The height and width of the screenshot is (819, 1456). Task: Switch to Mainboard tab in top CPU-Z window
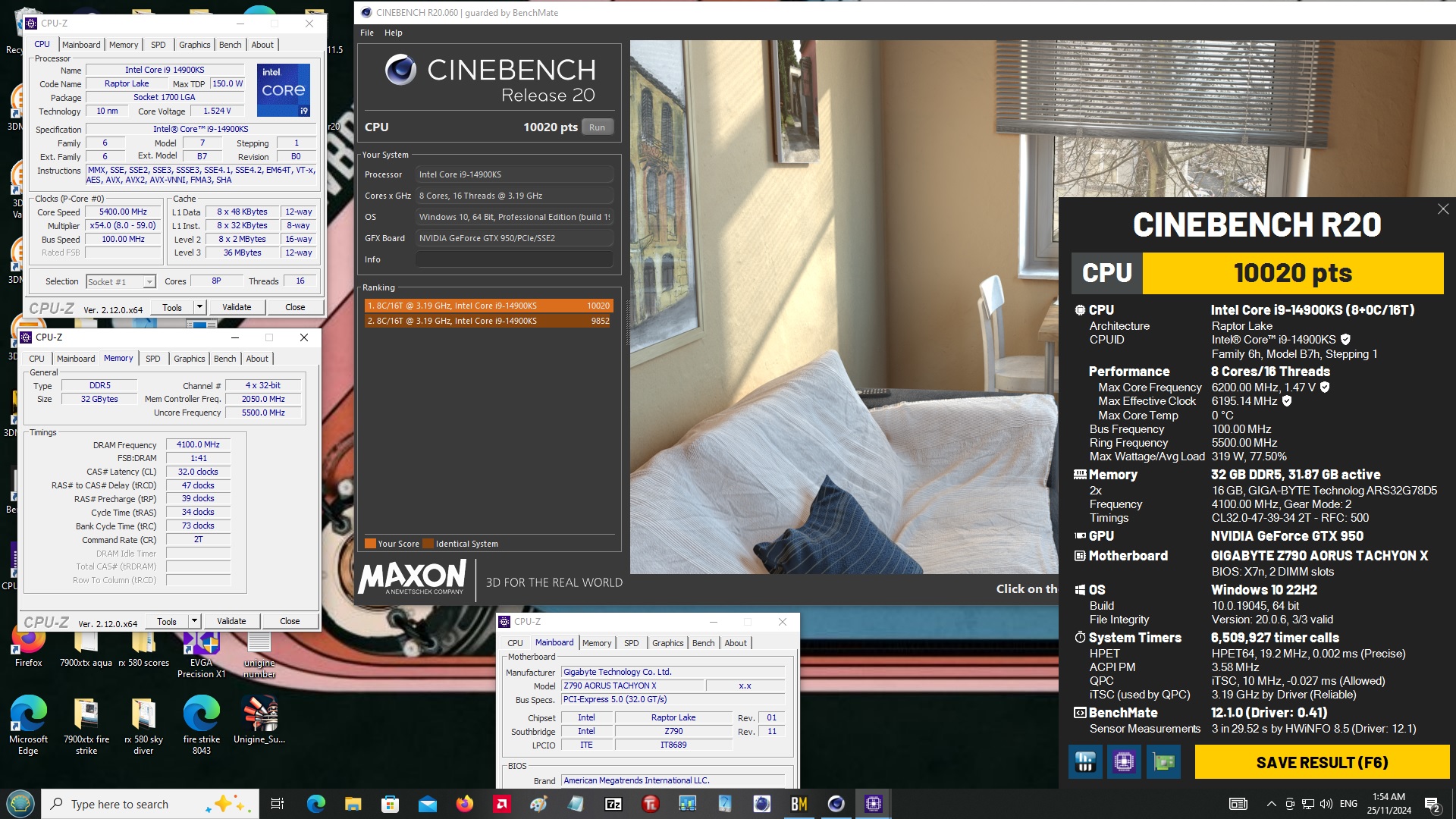[x=81, y=45]
